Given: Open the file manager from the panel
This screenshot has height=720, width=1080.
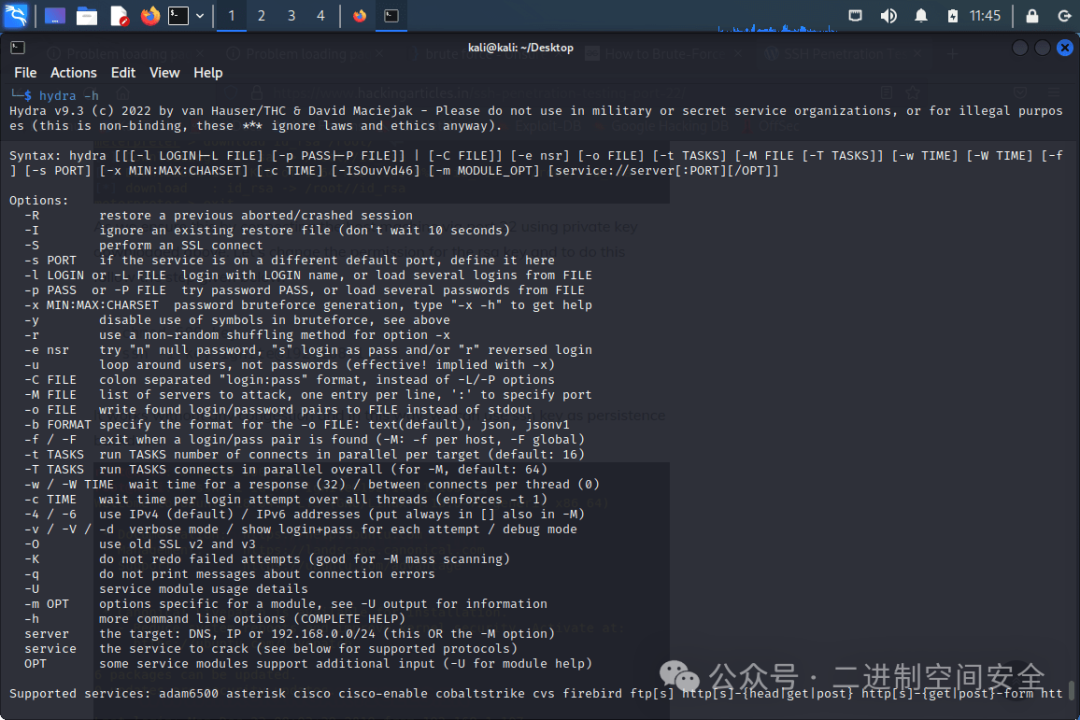Looking at the screenshot, I should pos(87,15).
